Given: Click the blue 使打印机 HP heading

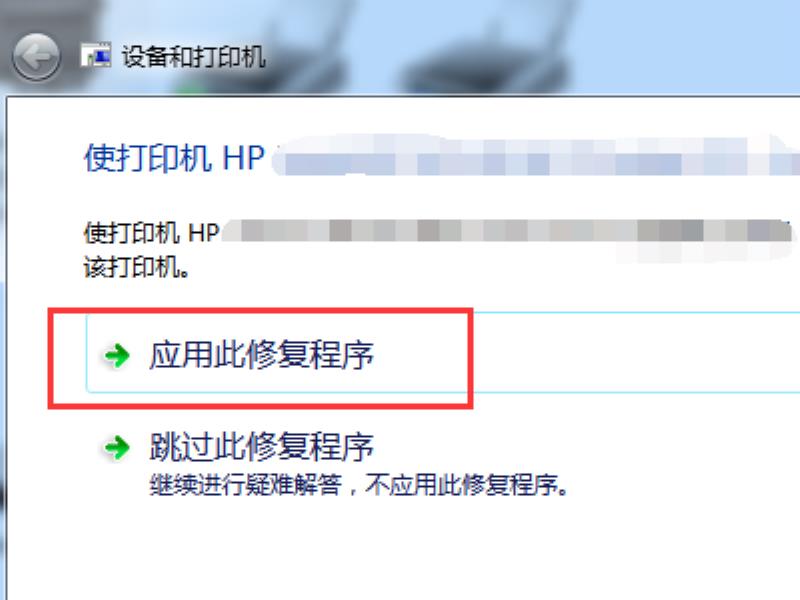Looking at the screenshot, I should [x=174, y=158].
